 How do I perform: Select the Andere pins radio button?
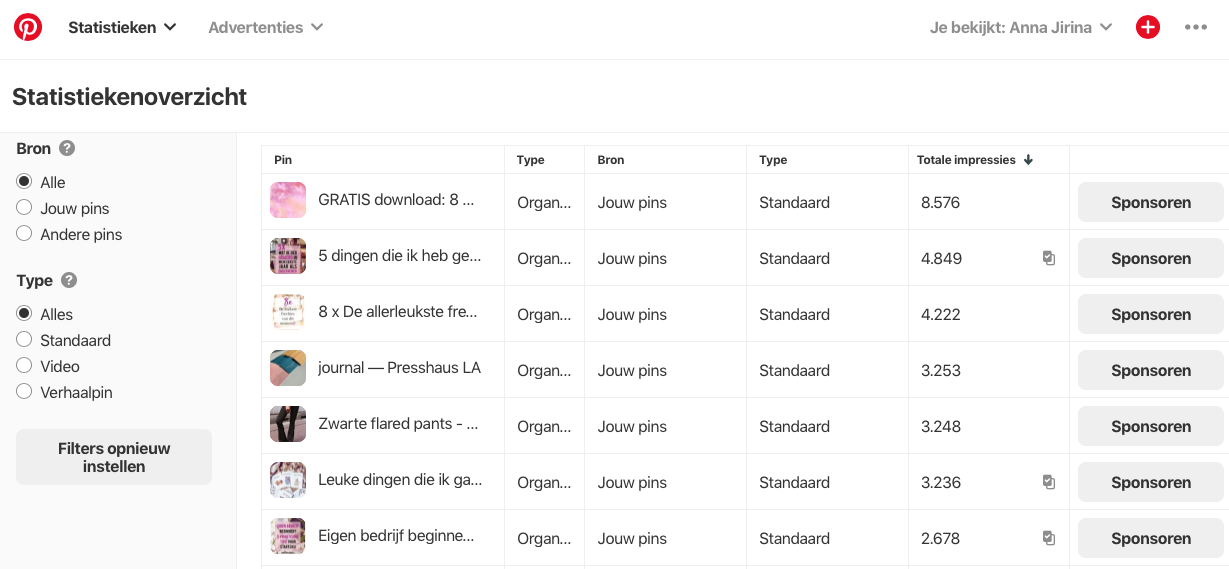(25, 234)
